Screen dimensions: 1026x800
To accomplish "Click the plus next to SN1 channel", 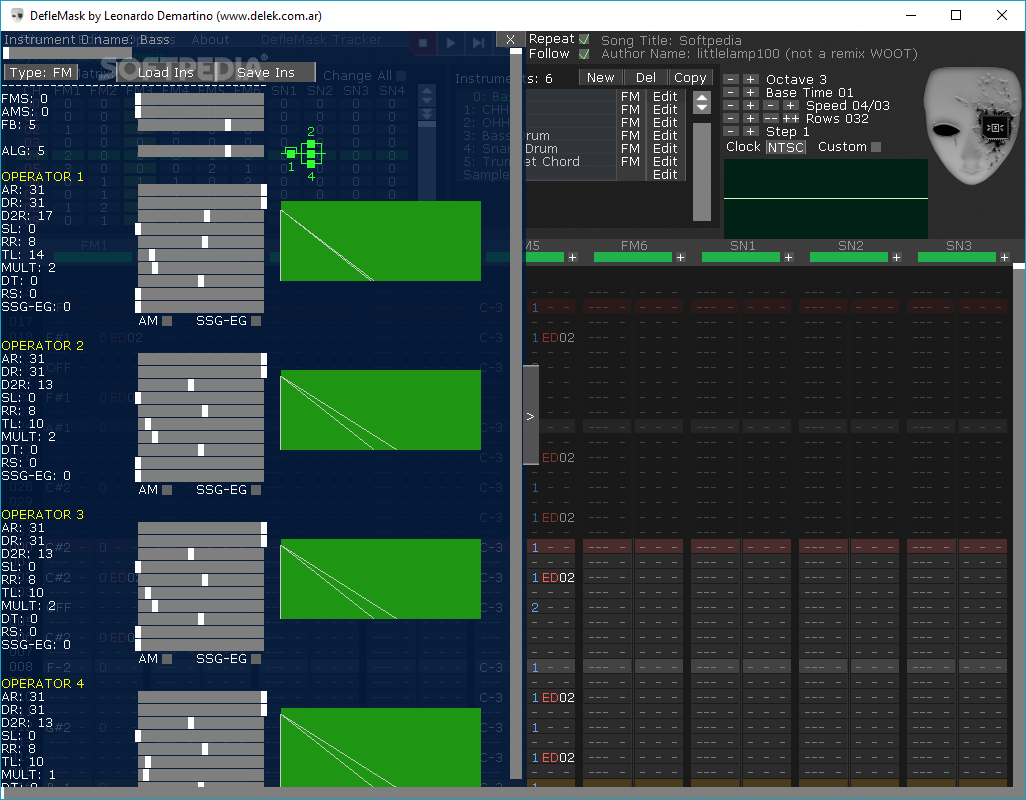I will pos(788,257).
